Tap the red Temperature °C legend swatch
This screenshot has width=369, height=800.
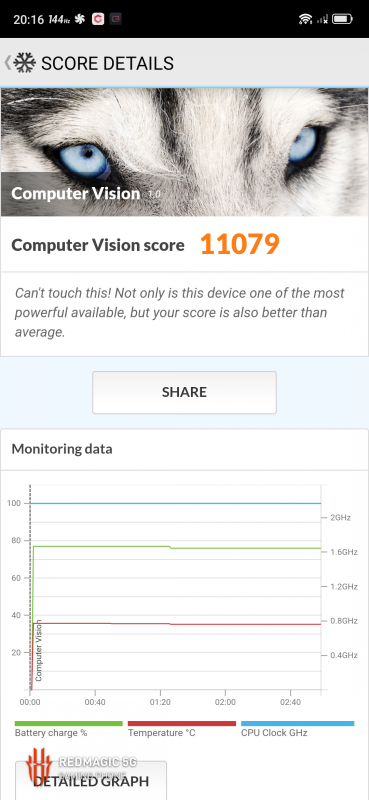click(x=182, y=723)
